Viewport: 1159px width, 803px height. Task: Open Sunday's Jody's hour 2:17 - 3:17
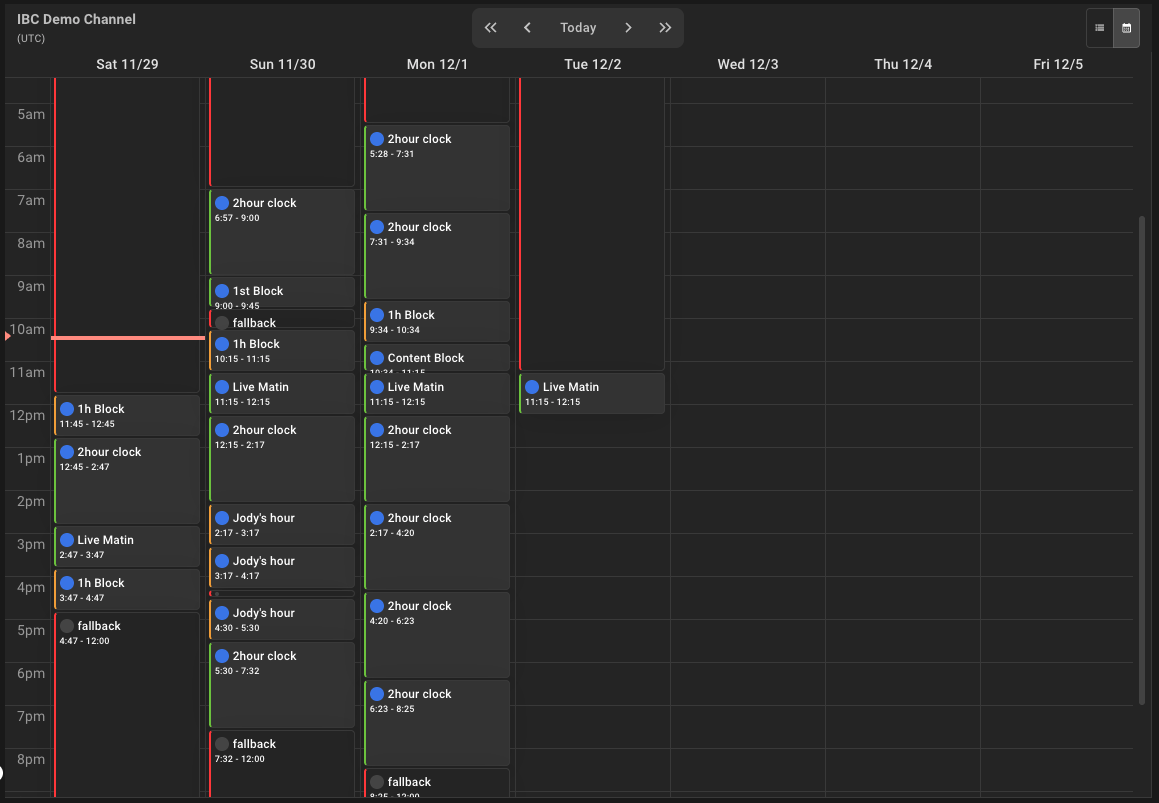(x=282, y=525)
